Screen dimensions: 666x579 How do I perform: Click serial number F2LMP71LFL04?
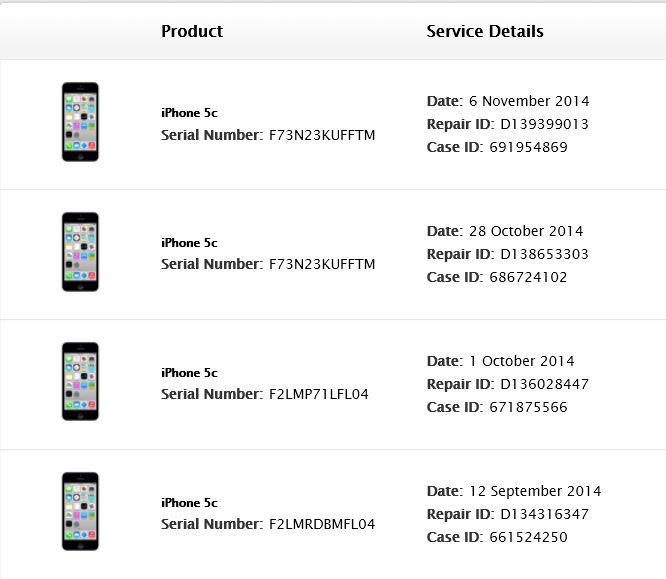[x=319, y=394]
